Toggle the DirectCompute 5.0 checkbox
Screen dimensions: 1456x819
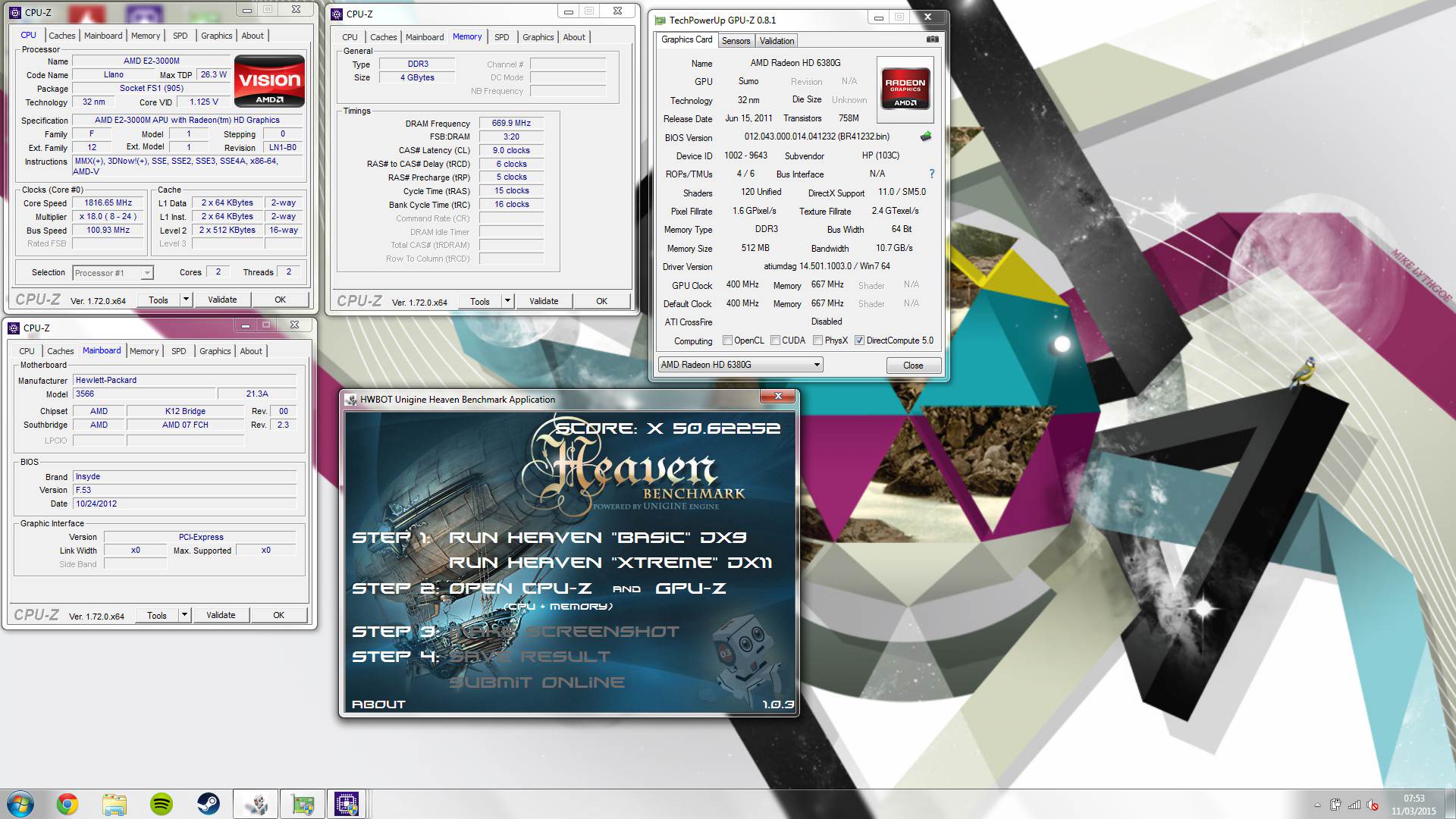(859, 340)
